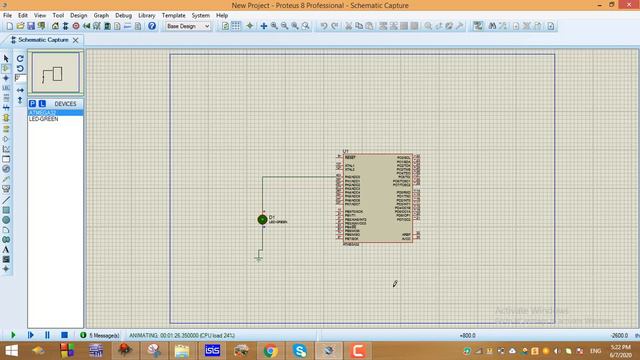Image resolution: width=640 pixels, height=360 pixels.
Task: Click the Rotate Clockwise icon
Action: [20, 59]
